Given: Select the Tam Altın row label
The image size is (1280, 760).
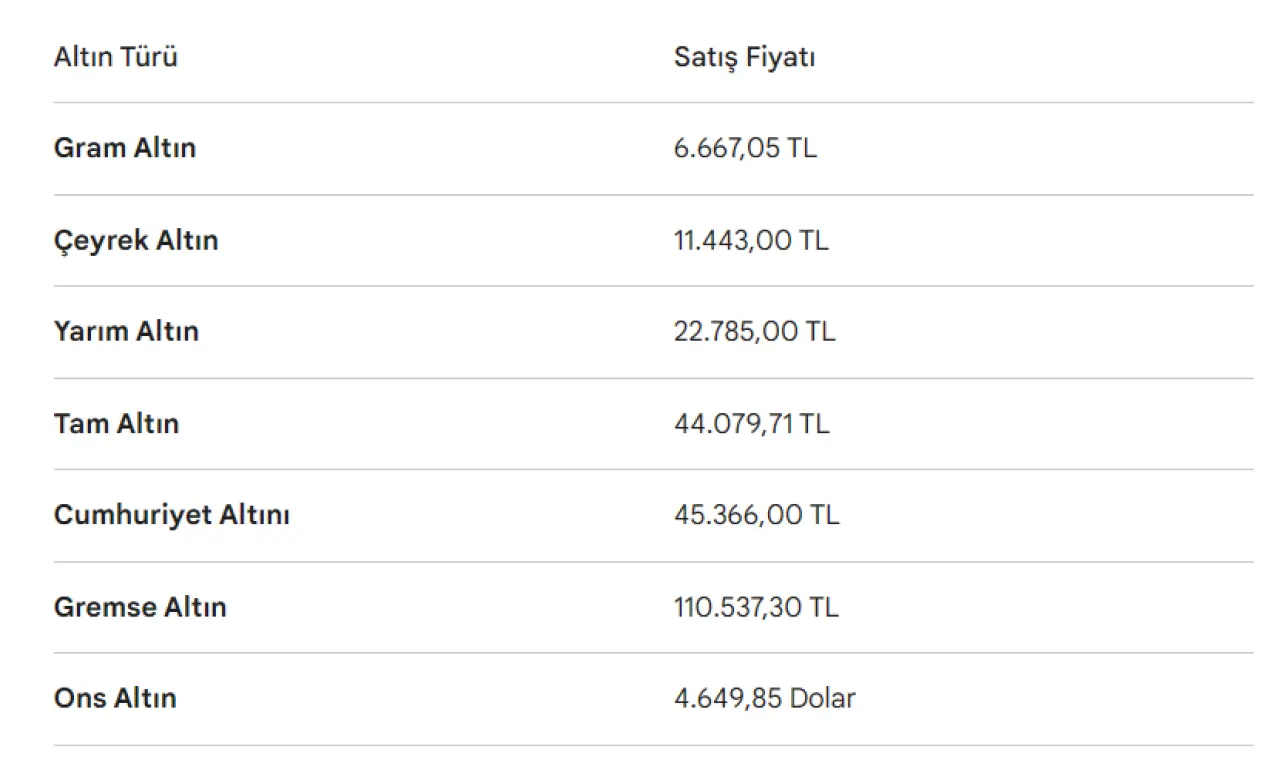Looking at the screenshot, I should (116, 424).
